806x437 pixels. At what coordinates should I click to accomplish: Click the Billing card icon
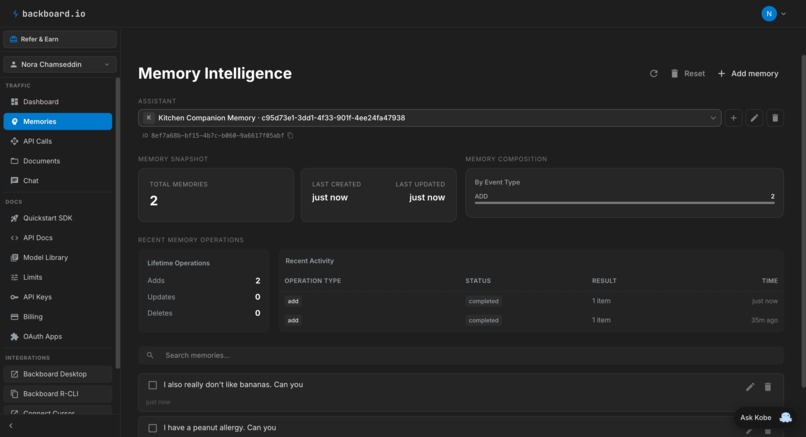pos(14,317)
